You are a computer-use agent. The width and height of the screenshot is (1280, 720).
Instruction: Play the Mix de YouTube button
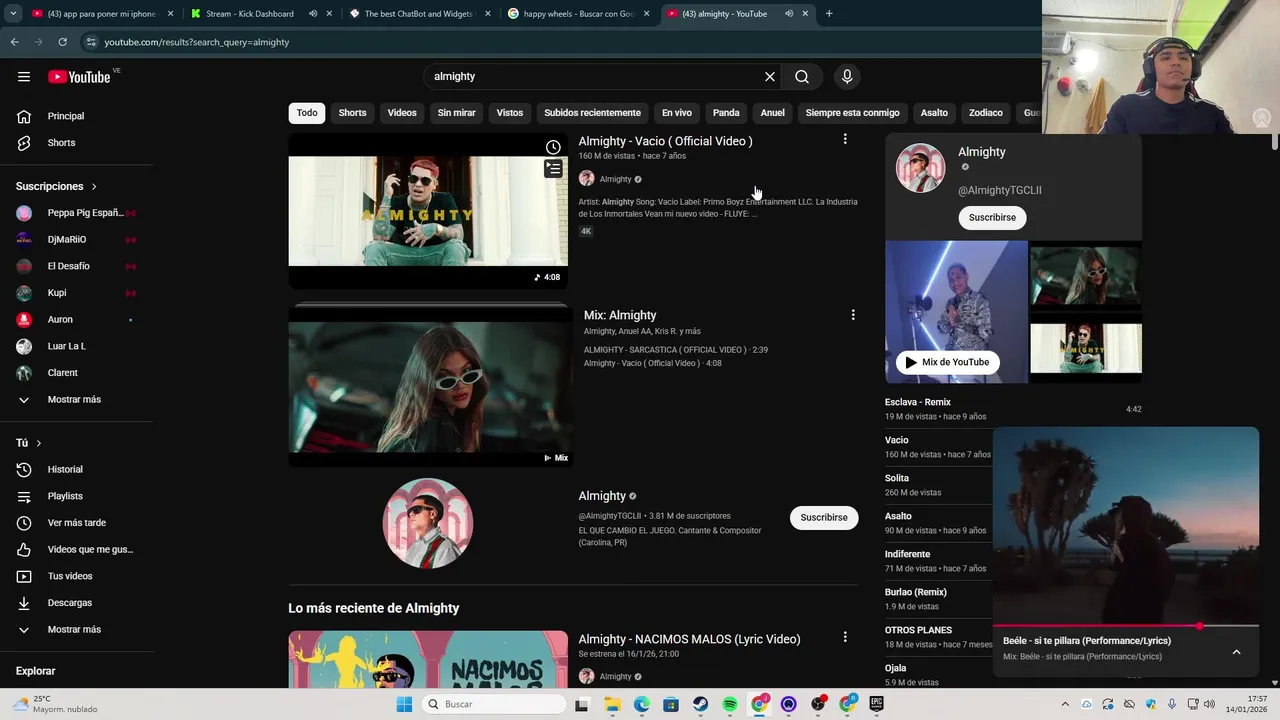947,362
